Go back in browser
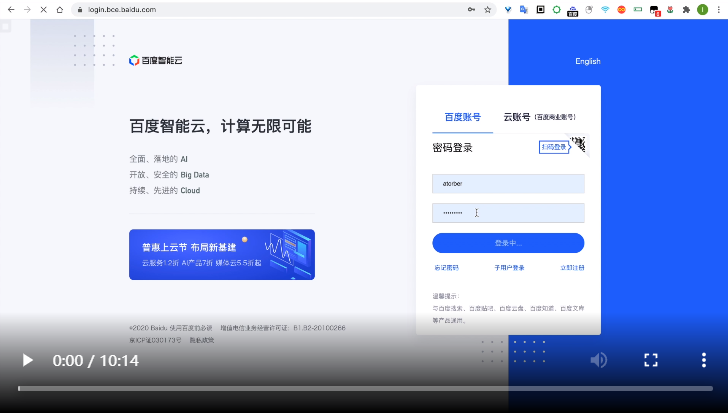728x414 pixels. click(x=11, y=9)
